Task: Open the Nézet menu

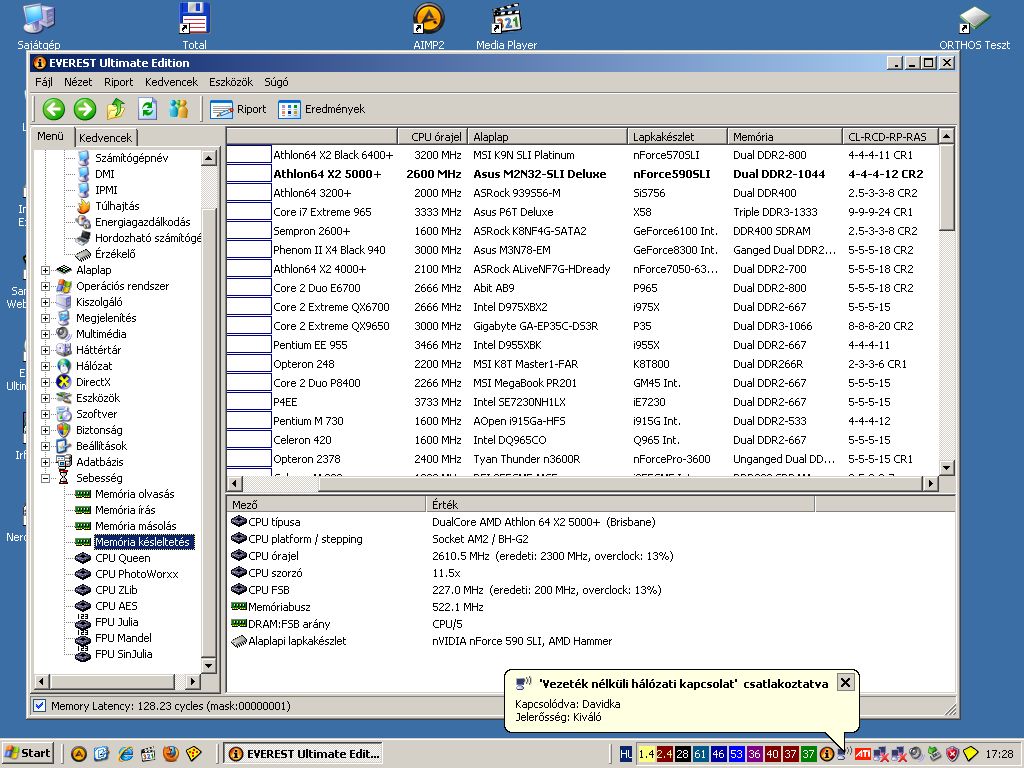Action: [x=78, y=82]
